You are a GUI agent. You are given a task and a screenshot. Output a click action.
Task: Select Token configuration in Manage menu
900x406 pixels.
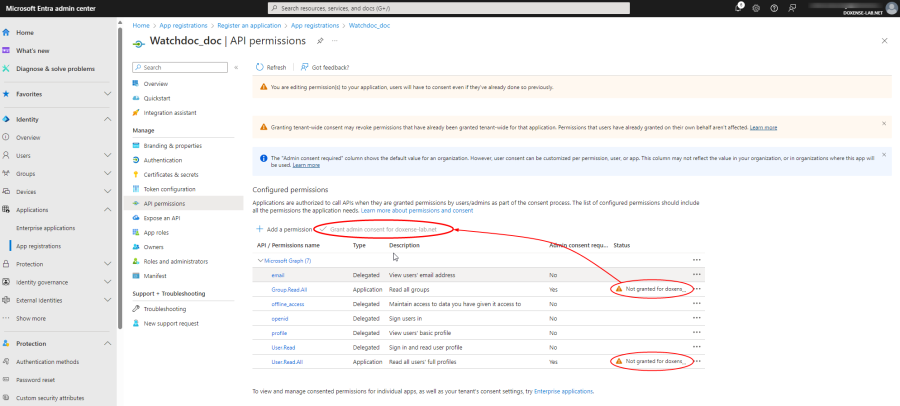(170, 189)
